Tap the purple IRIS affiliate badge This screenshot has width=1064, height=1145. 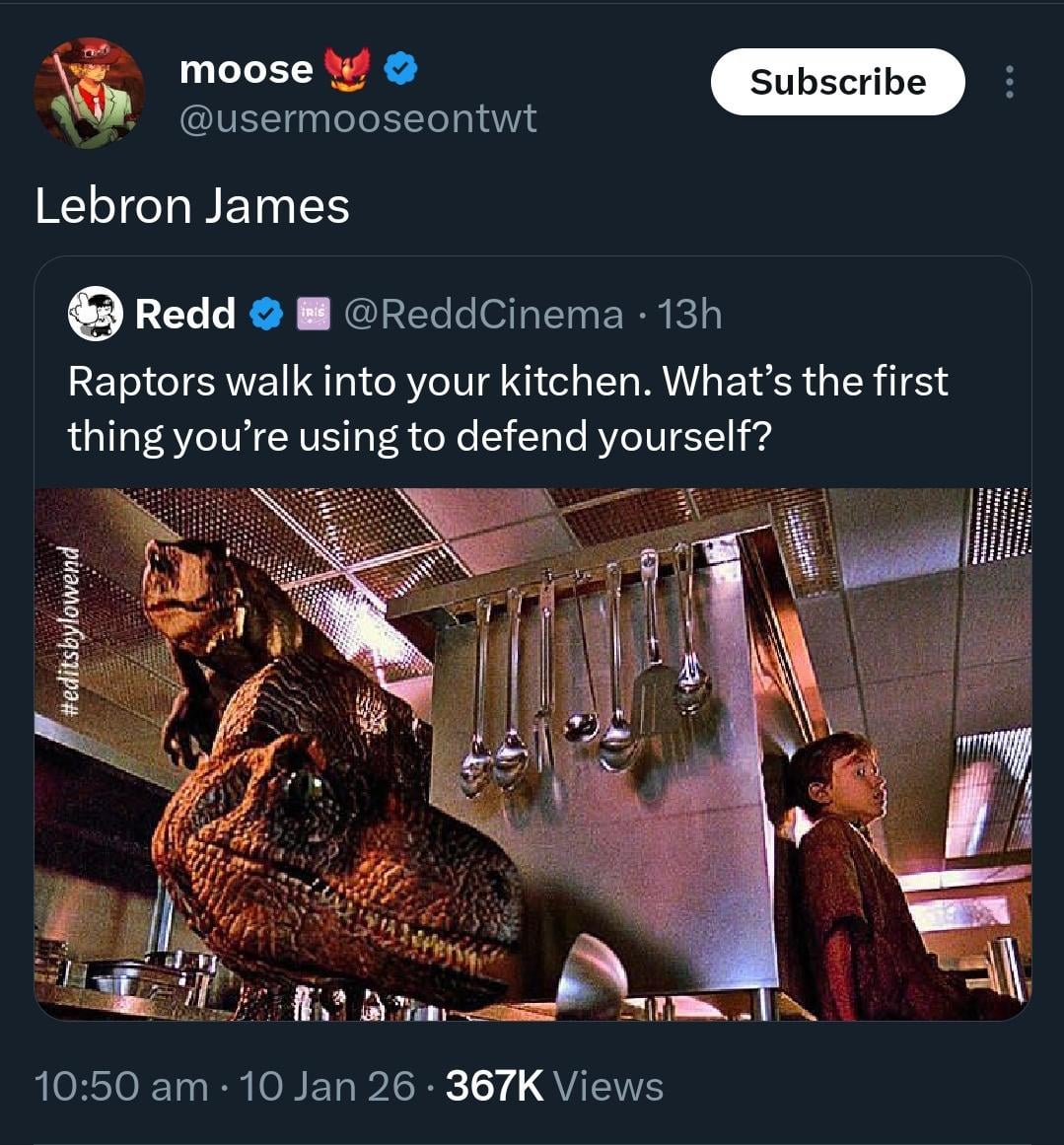click(314, 314)
